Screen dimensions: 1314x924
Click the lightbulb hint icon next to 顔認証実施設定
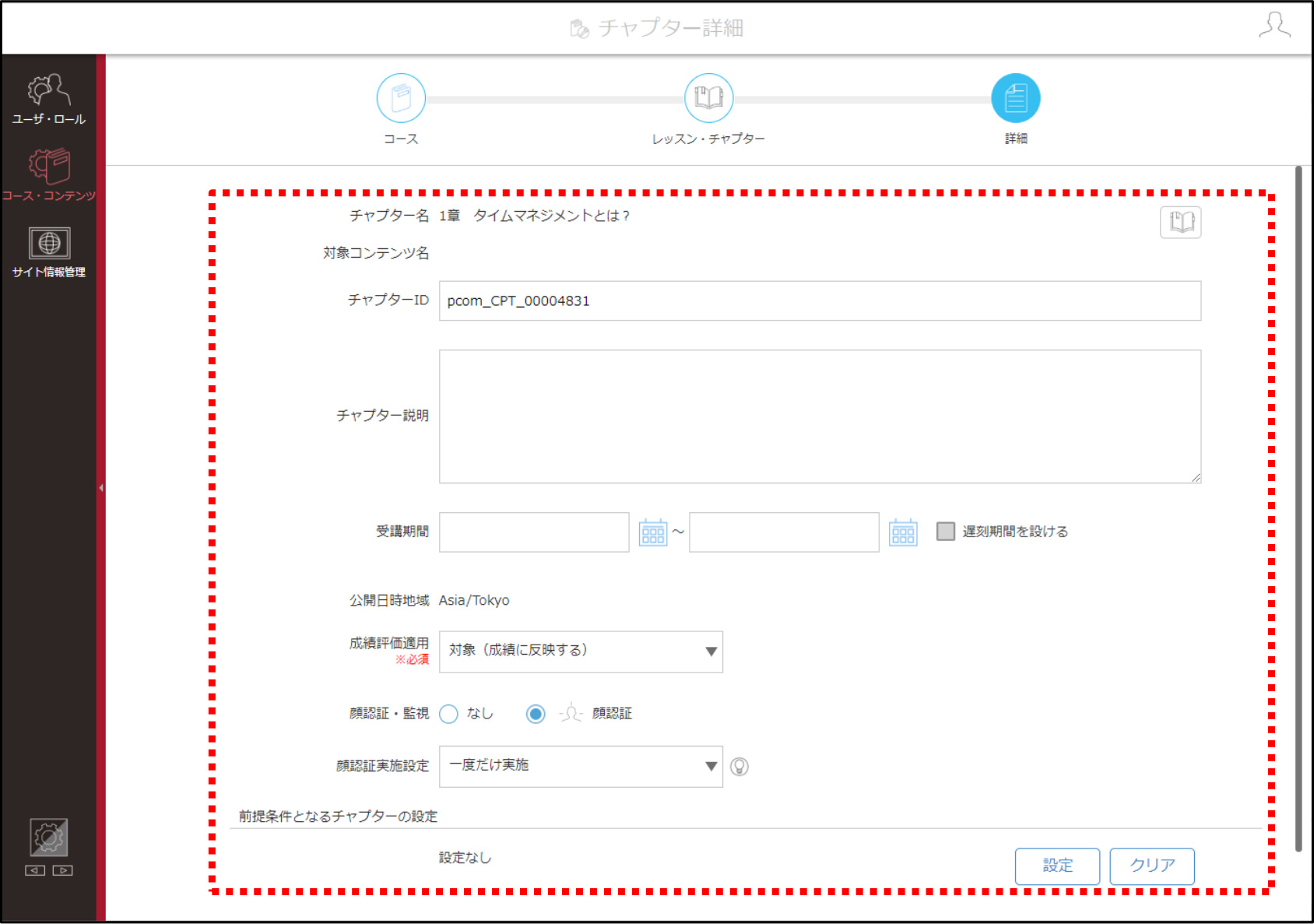(740, 767)
